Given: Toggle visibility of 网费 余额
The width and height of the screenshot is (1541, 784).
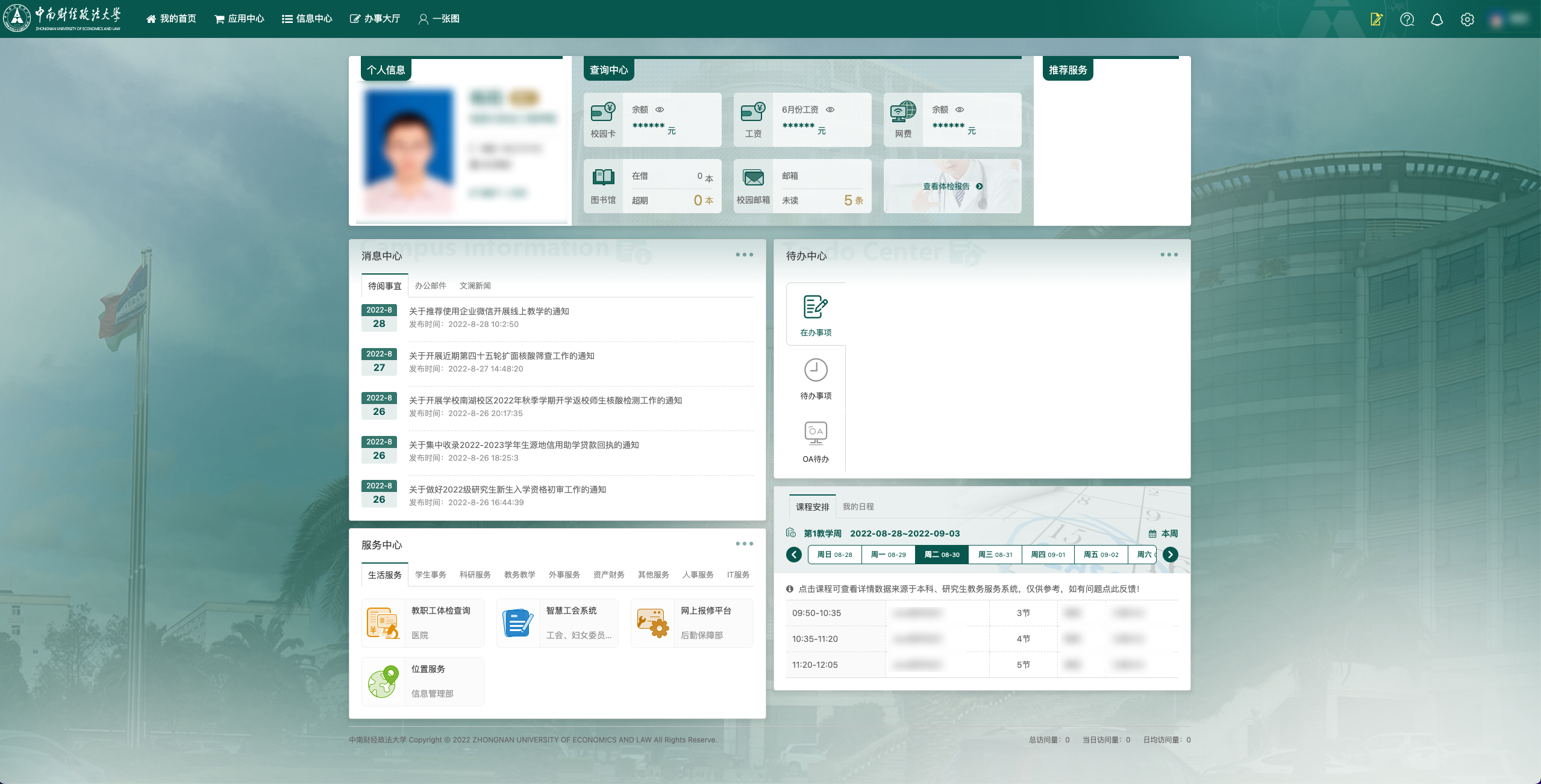Looking at the screenshot, I should [960, 110].
